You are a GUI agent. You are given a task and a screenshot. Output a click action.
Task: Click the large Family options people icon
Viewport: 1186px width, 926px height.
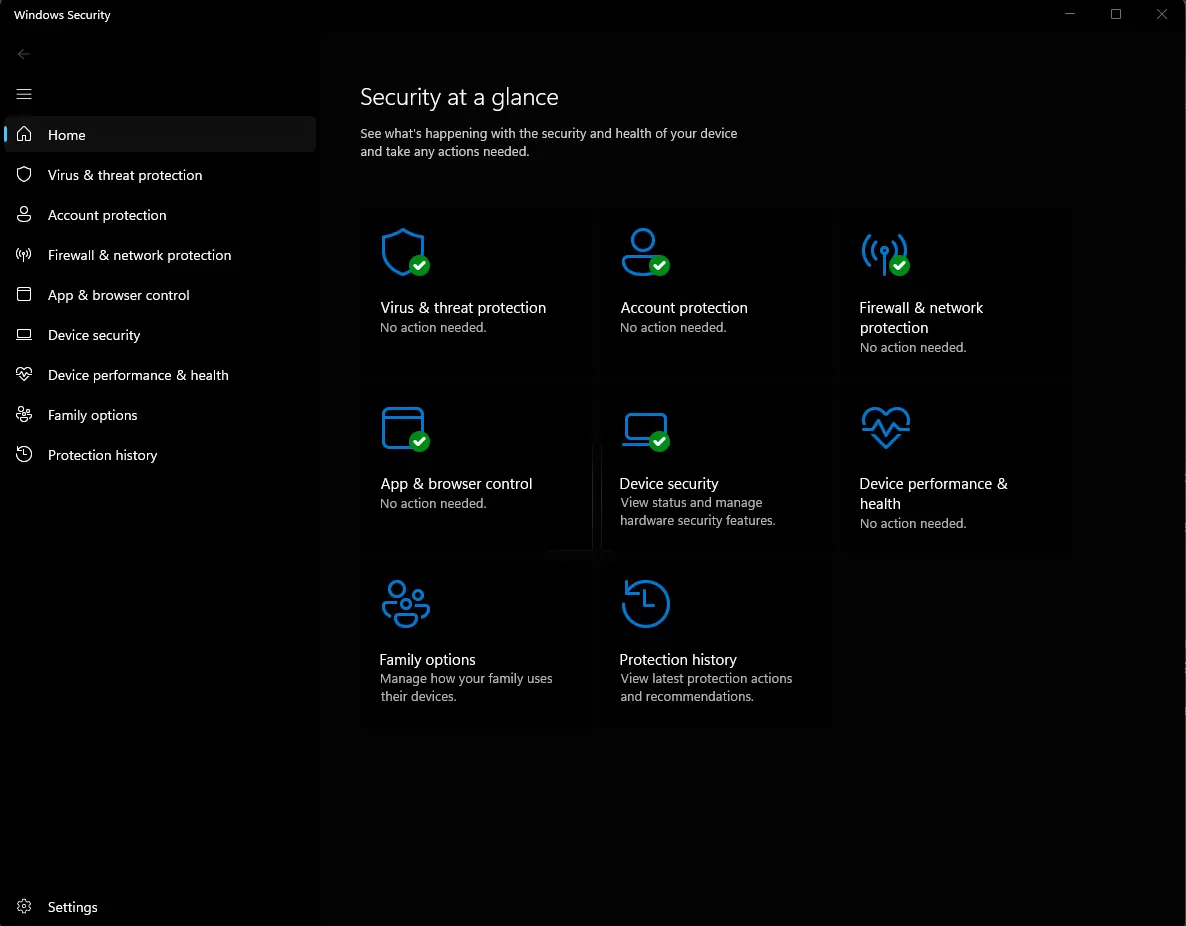405,604
